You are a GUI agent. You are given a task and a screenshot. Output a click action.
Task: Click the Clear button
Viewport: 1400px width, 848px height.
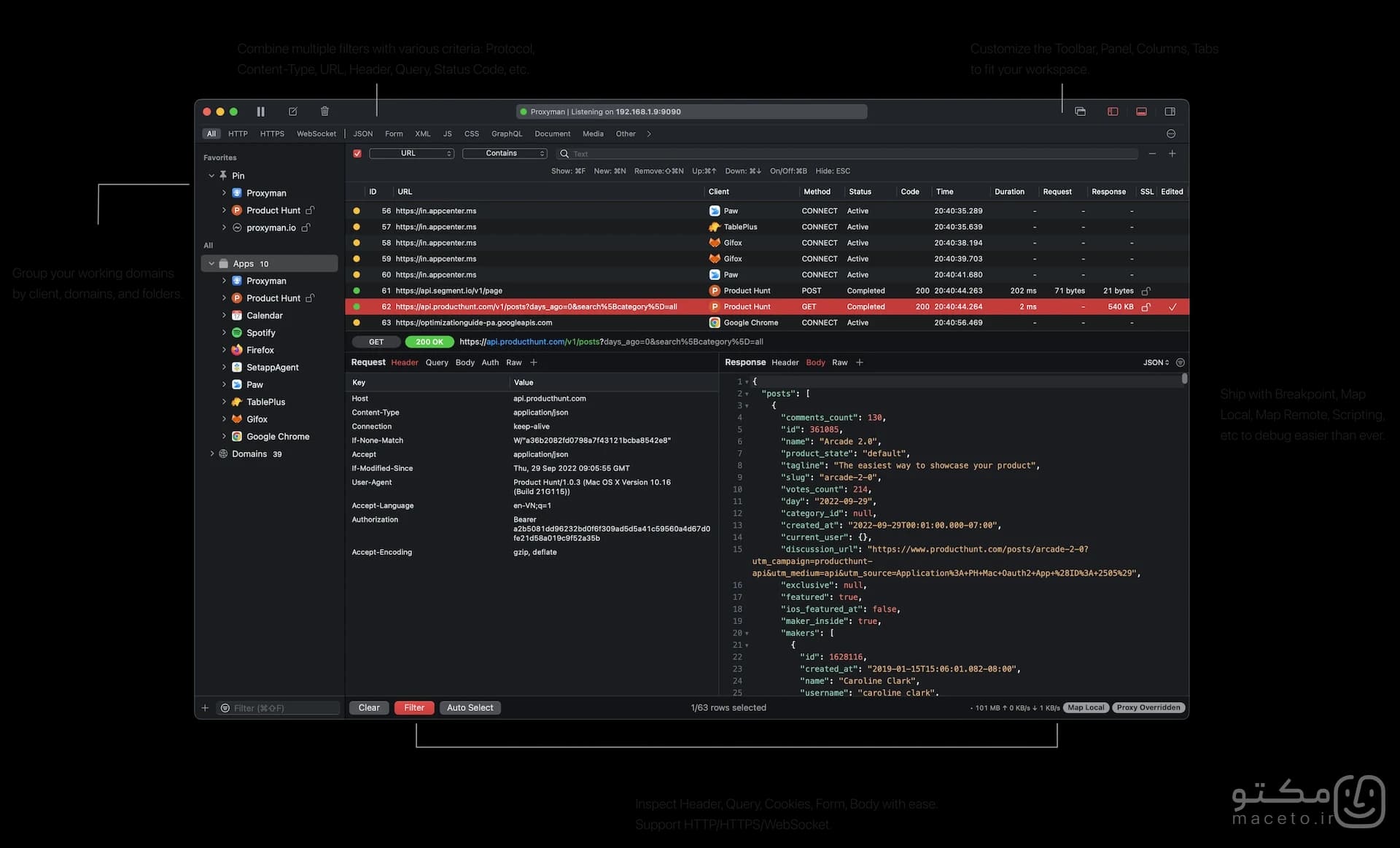pyautogui.click(x=369, y=707)
